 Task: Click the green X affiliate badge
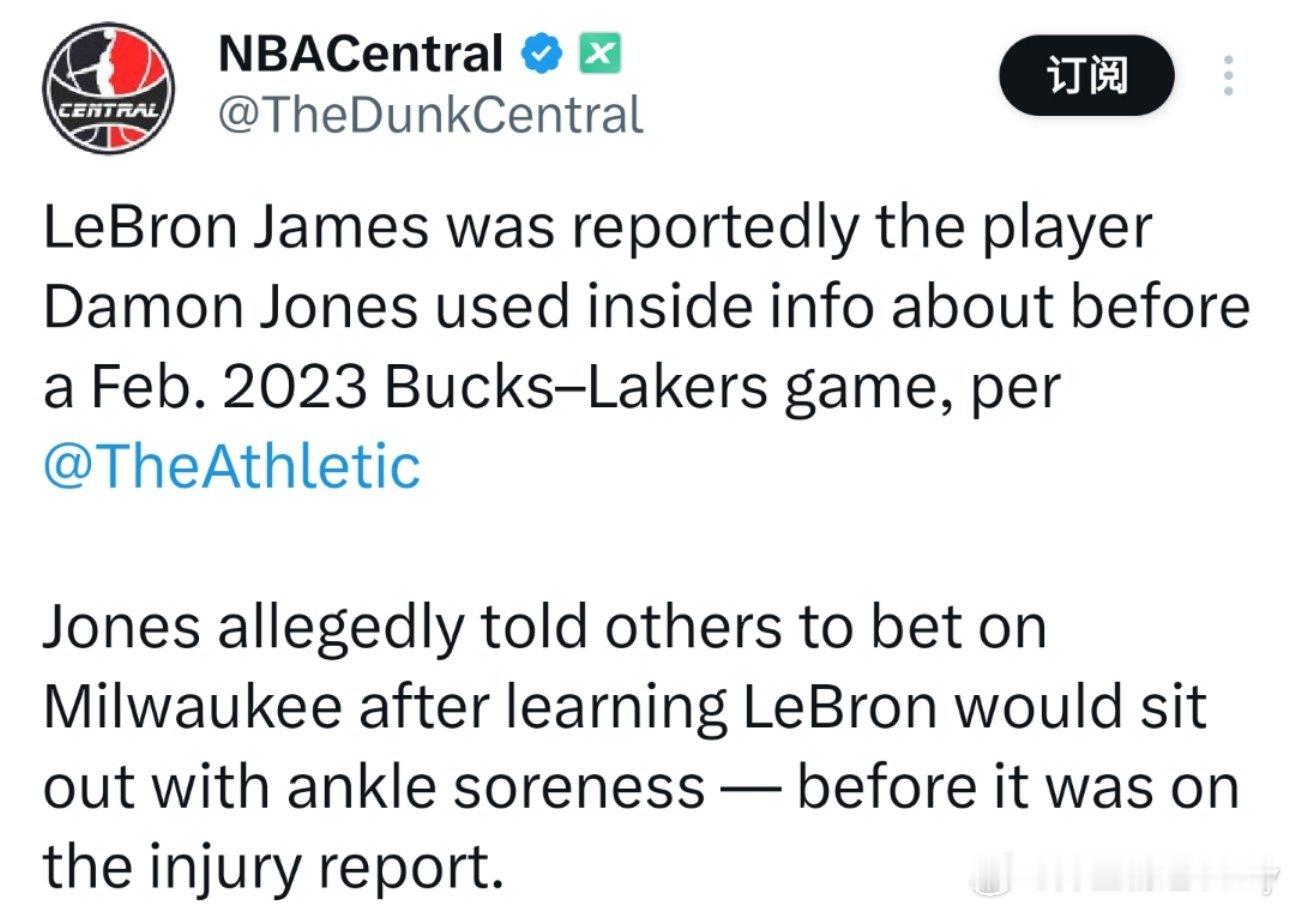pyautogui.click(x=600, y=54)
